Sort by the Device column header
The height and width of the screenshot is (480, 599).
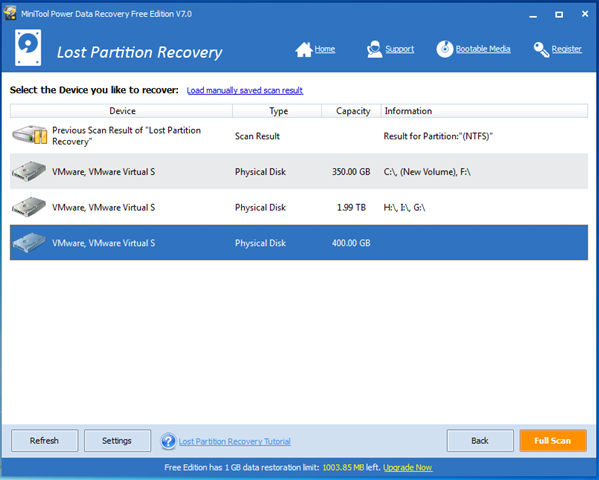click(x=121, y=111)
